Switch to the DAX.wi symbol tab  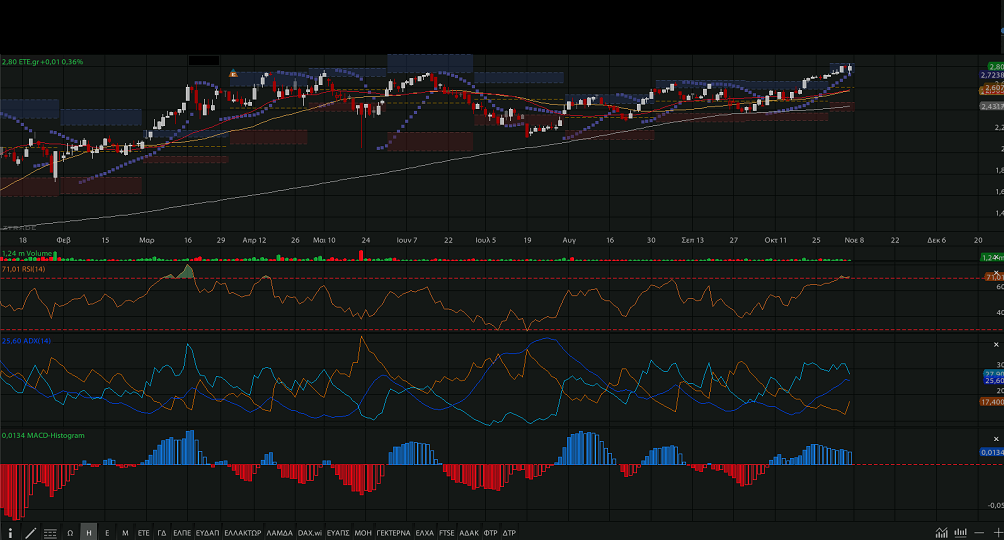pos(309,533)
